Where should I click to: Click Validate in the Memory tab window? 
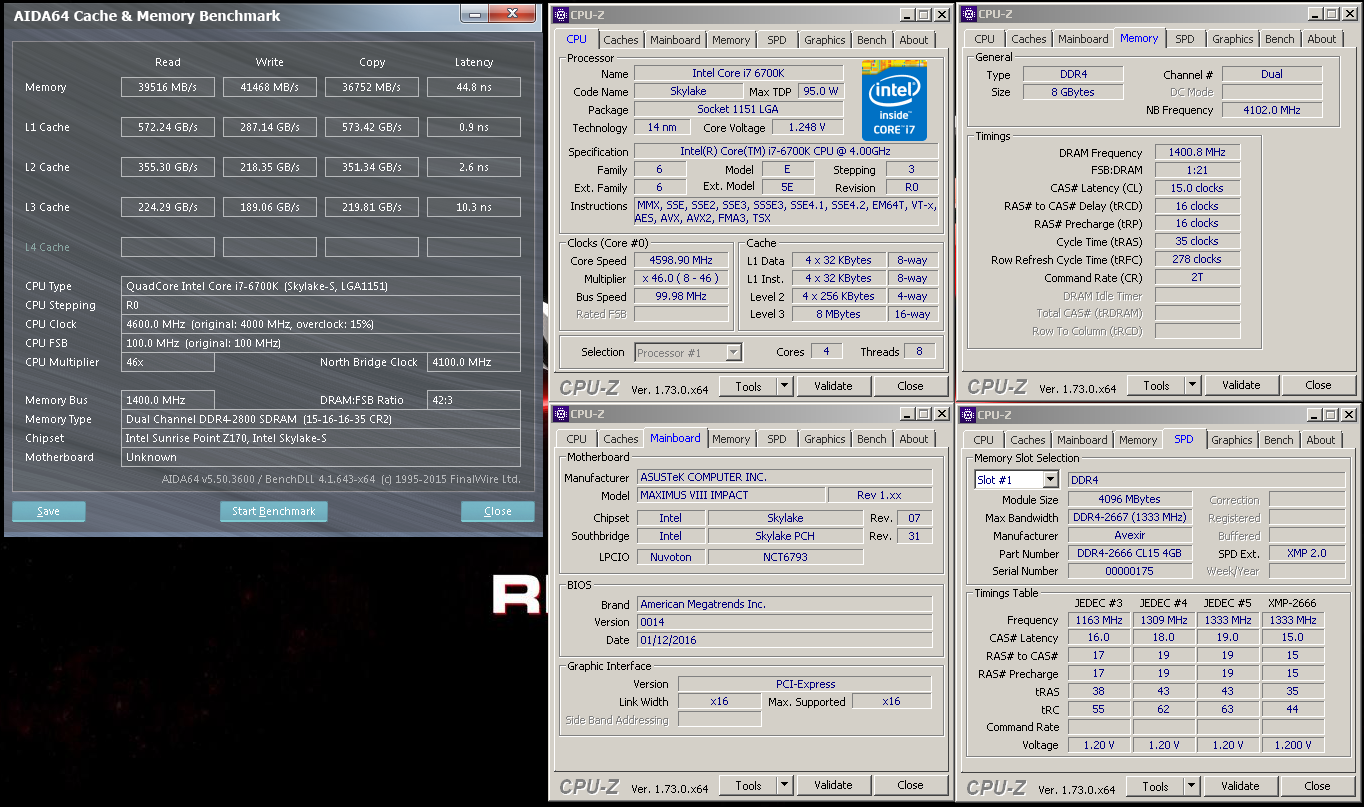pos(1241,385)
